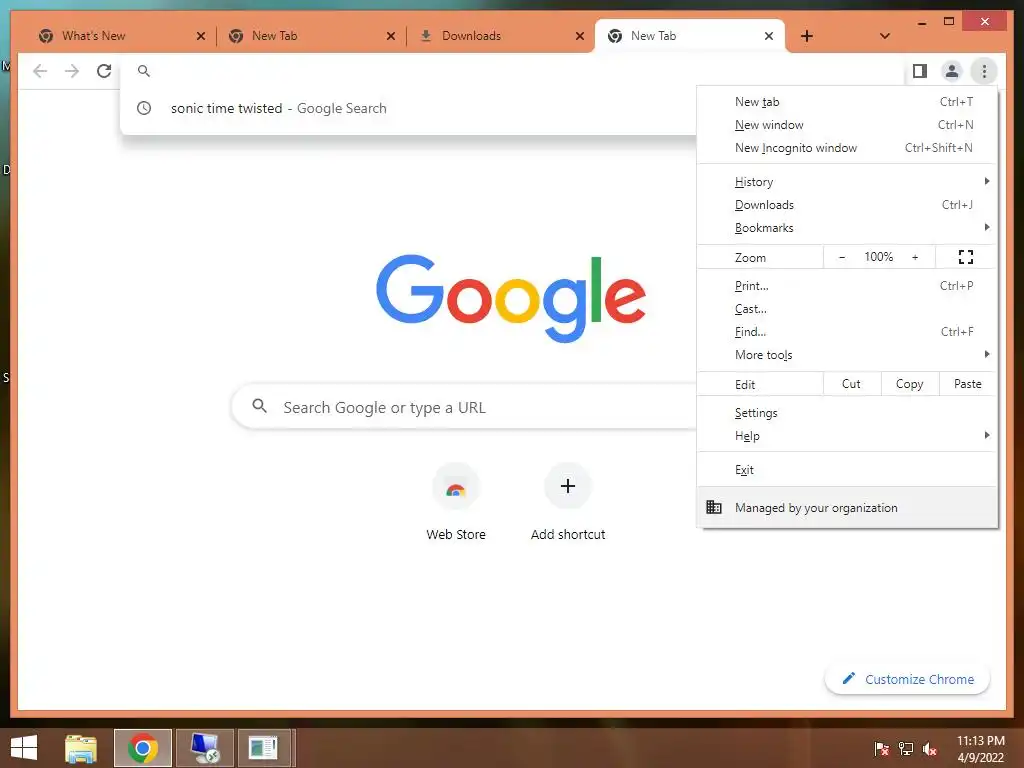Click the muted volume tray icon

pos(930,748)
